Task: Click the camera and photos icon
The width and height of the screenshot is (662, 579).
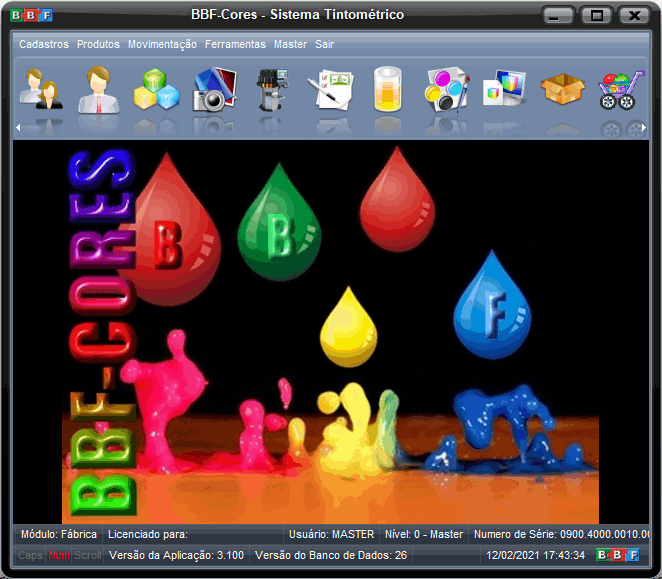Action: [214, 90]
